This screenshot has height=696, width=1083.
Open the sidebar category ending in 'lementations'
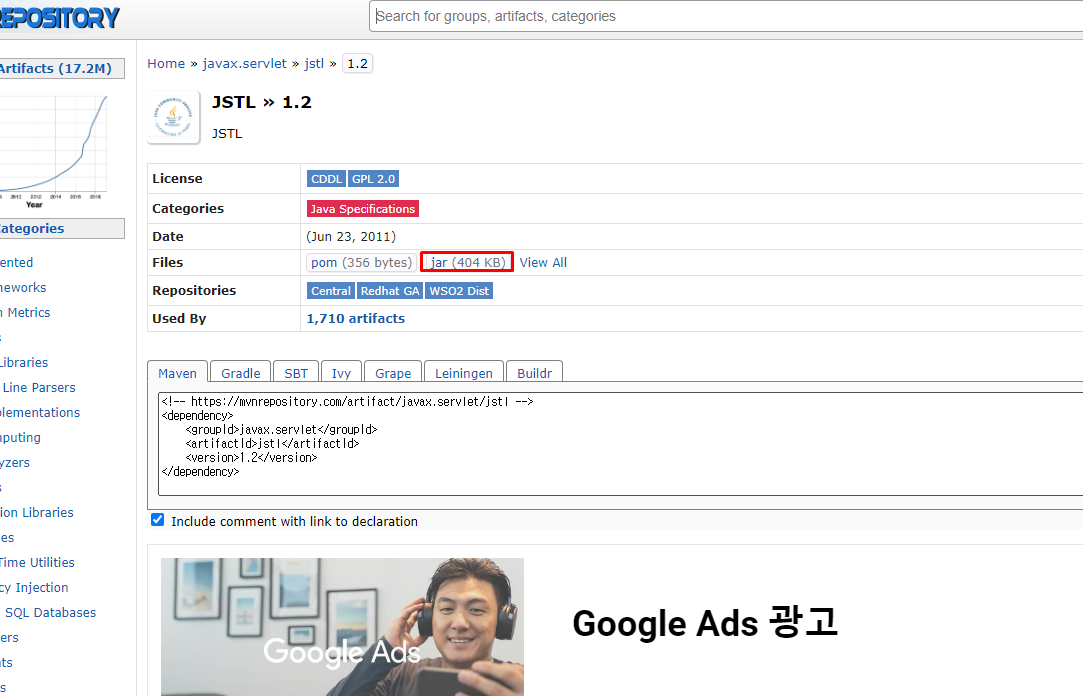pos(40,412)
